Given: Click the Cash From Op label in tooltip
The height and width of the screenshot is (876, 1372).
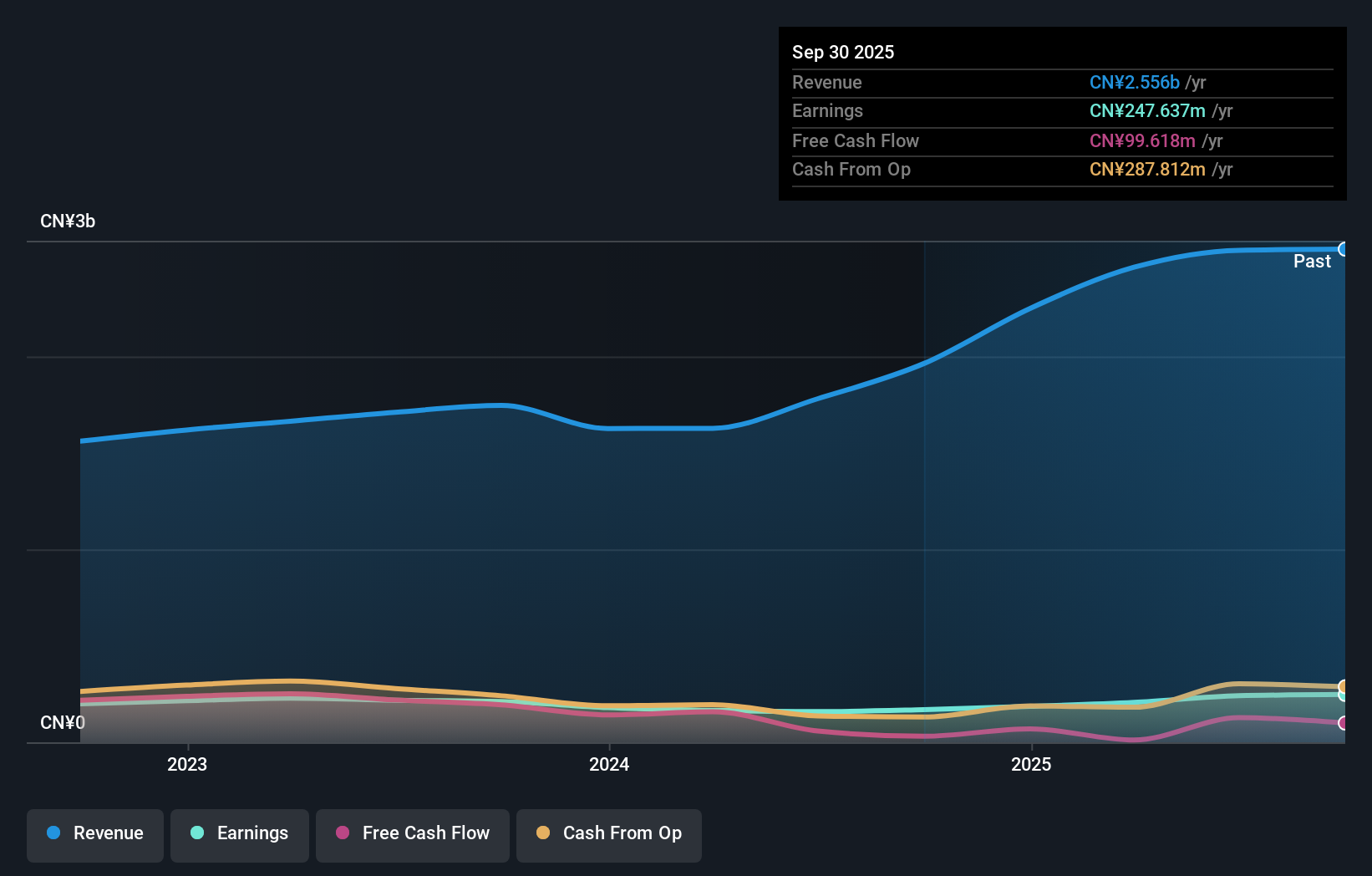Looking at the screenshot, I should click(x=851, y=170).
